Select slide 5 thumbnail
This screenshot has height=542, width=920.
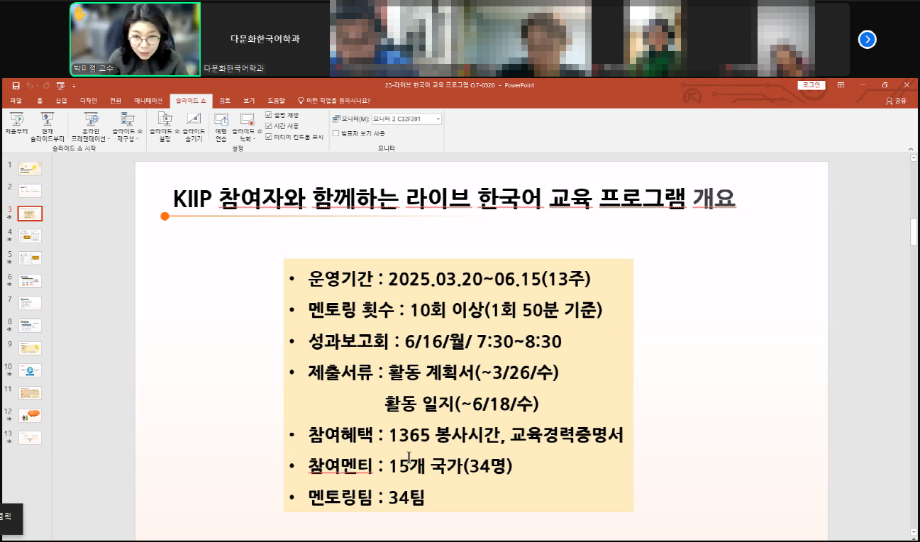[x=30, y=258]
